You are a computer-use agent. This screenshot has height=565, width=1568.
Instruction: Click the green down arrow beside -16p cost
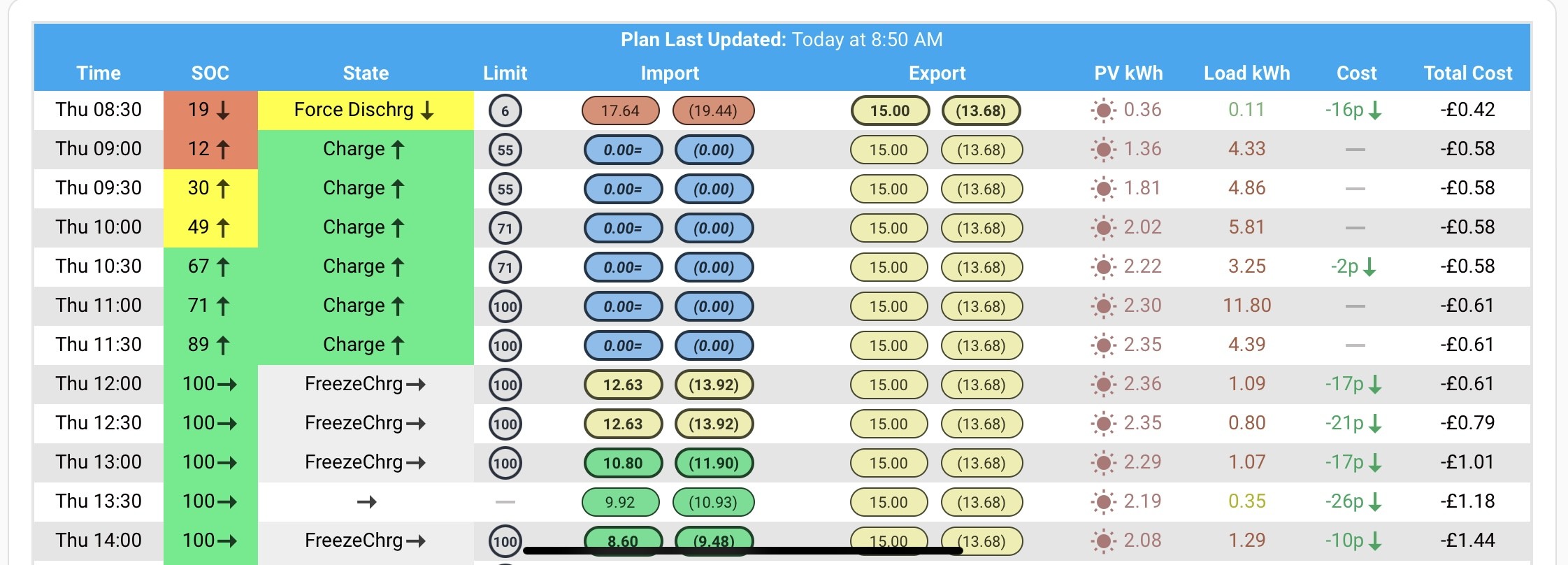(x=1374, y=110)
